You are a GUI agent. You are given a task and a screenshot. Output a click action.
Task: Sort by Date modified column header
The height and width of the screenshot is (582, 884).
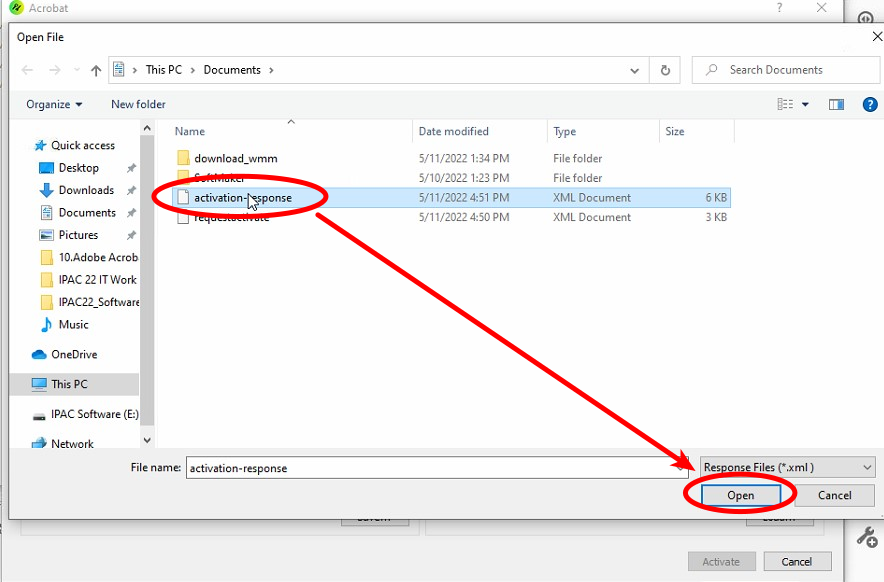pyautogui.click(x=453, y=131)
